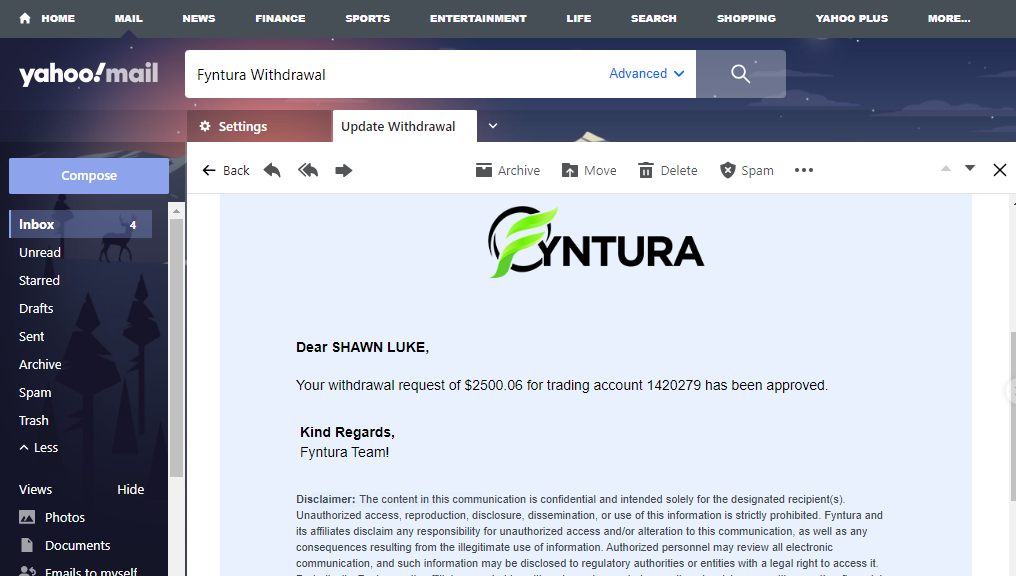Click the sidebar vertical scrollbar
1016x576 pixels.
coord(176,348)
